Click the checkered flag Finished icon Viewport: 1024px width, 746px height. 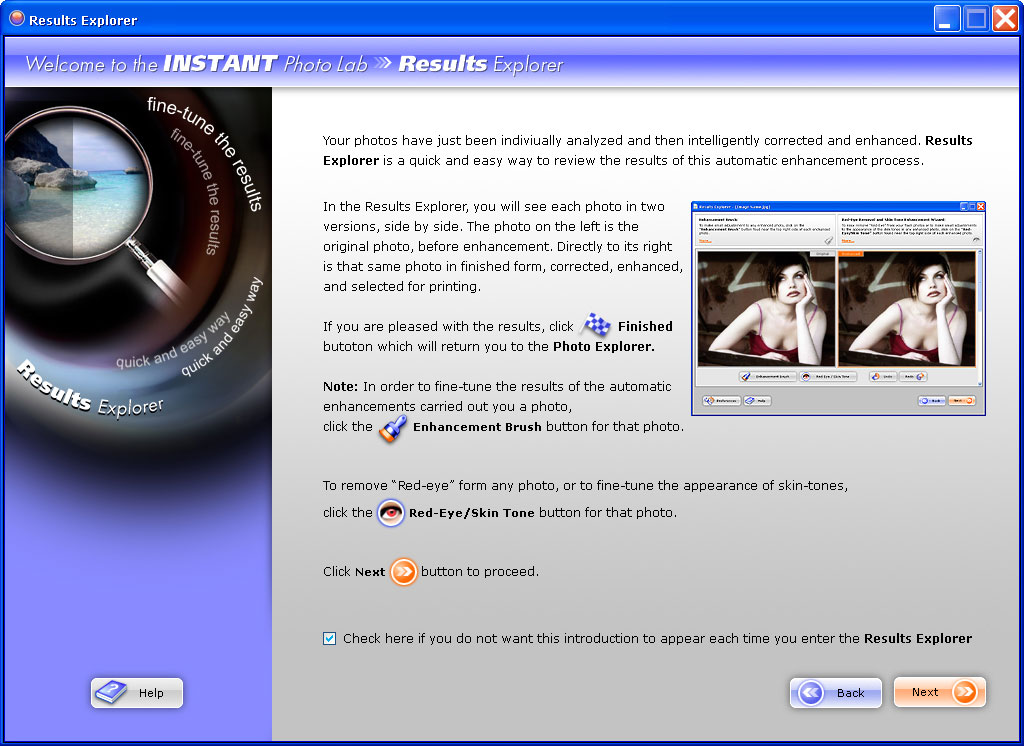596,325
